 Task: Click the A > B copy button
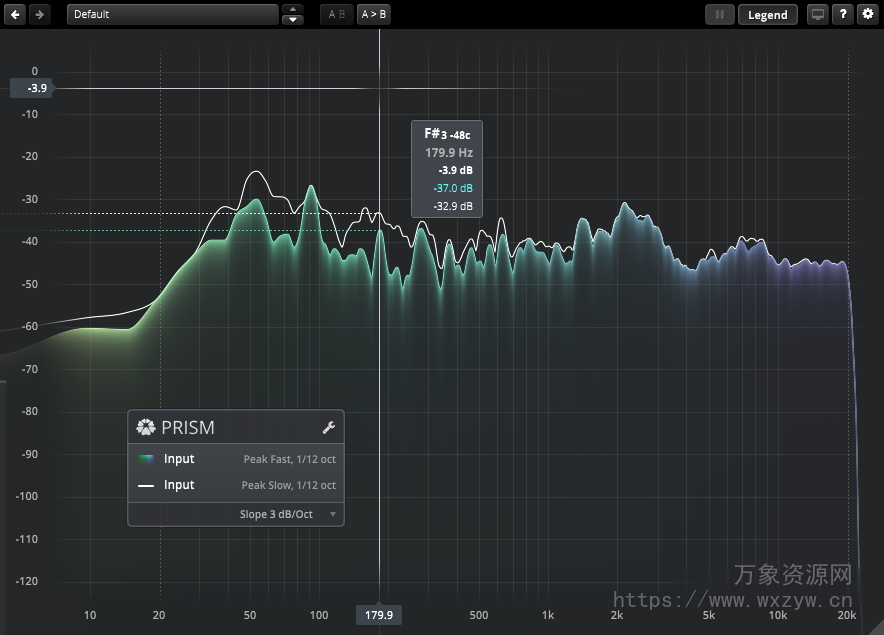click(374, 14)
